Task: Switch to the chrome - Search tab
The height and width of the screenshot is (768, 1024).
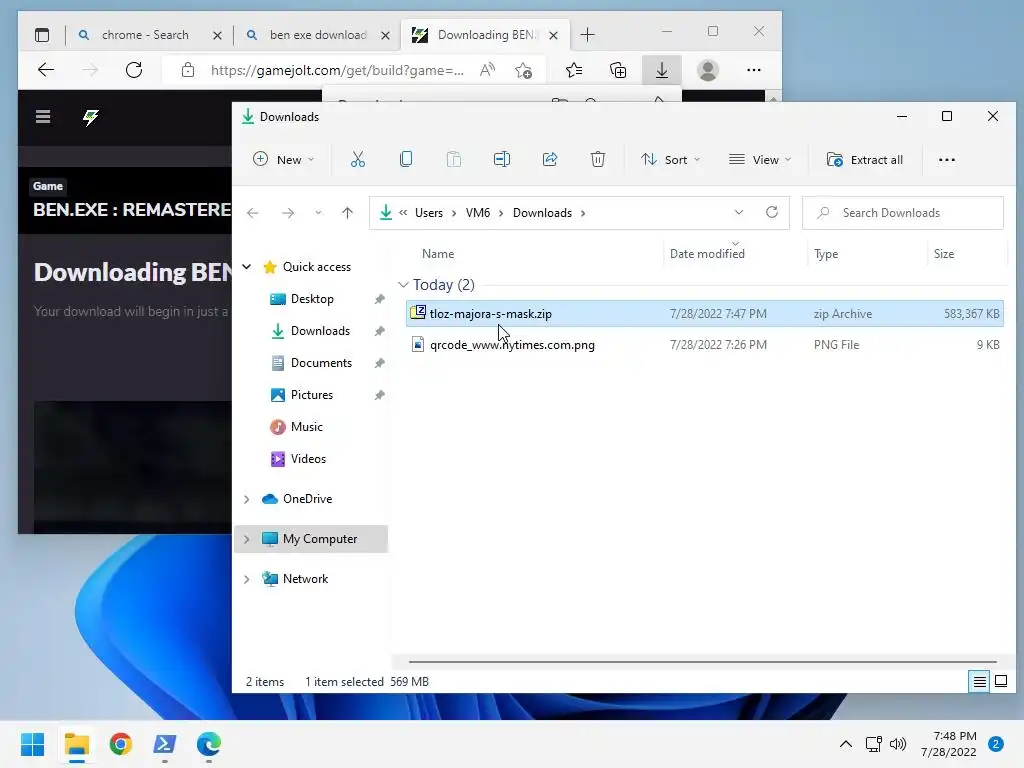Action: pyautogui.click(x=145, y=35)
